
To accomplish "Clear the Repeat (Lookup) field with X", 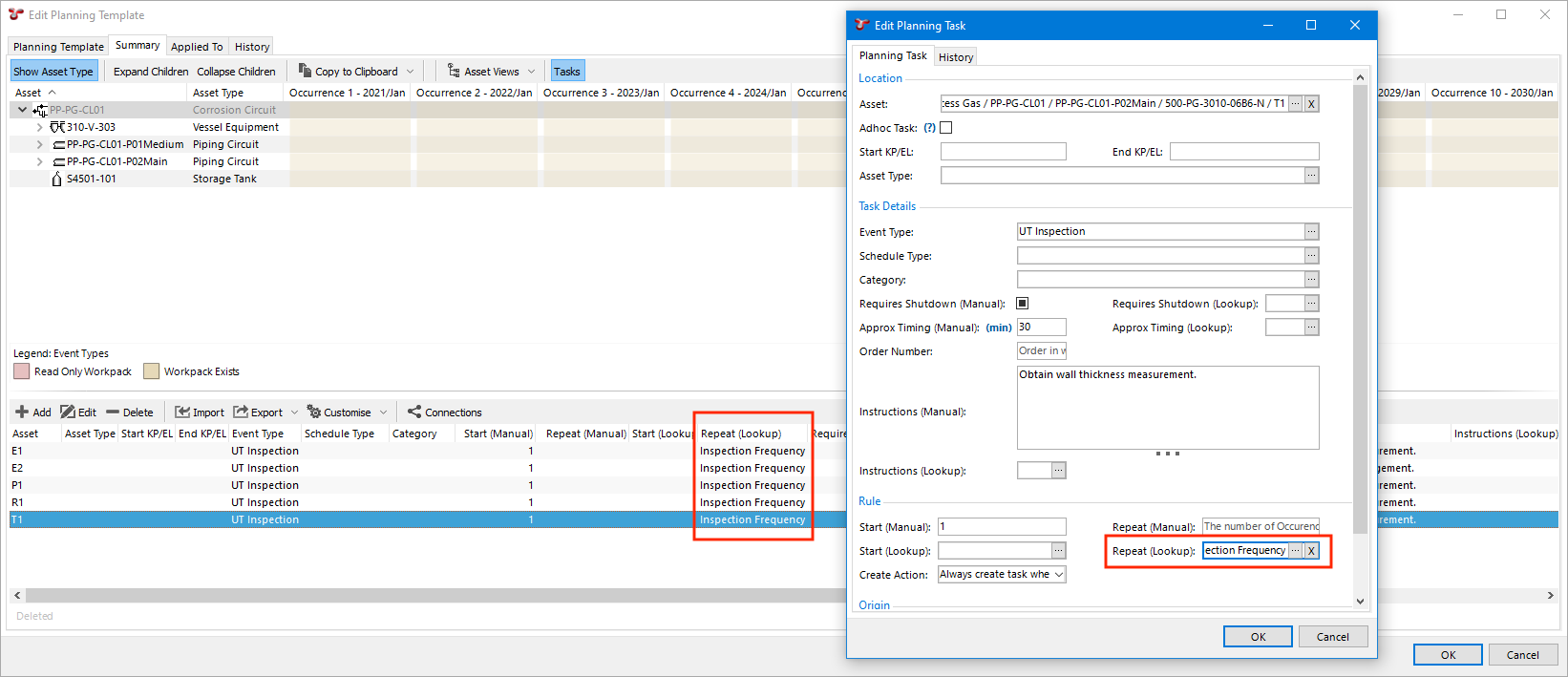I will [1311, 551].
